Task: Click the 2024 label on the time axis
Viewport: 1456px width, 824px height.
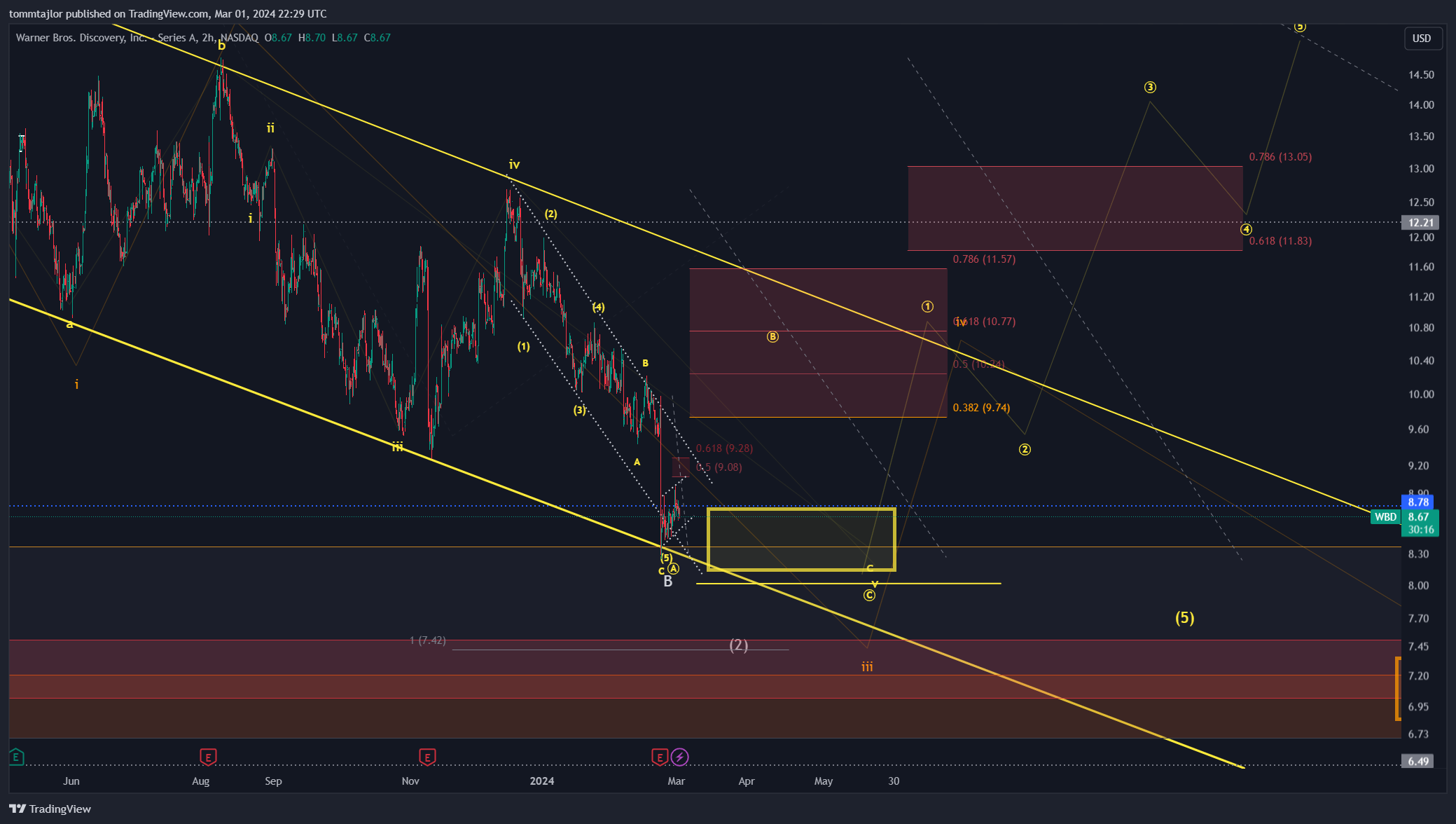Action: (x=542, y=781)
